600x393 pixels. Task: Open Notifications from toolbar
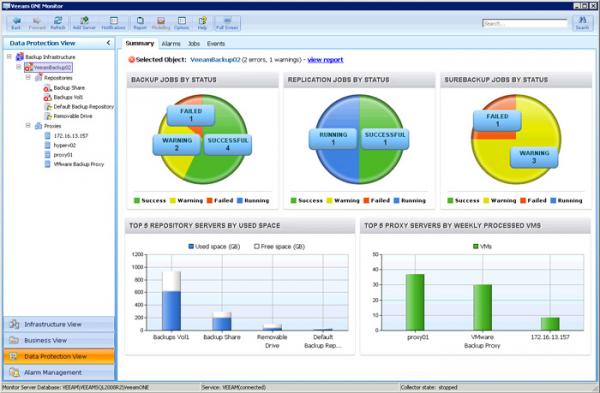(114, 23)
